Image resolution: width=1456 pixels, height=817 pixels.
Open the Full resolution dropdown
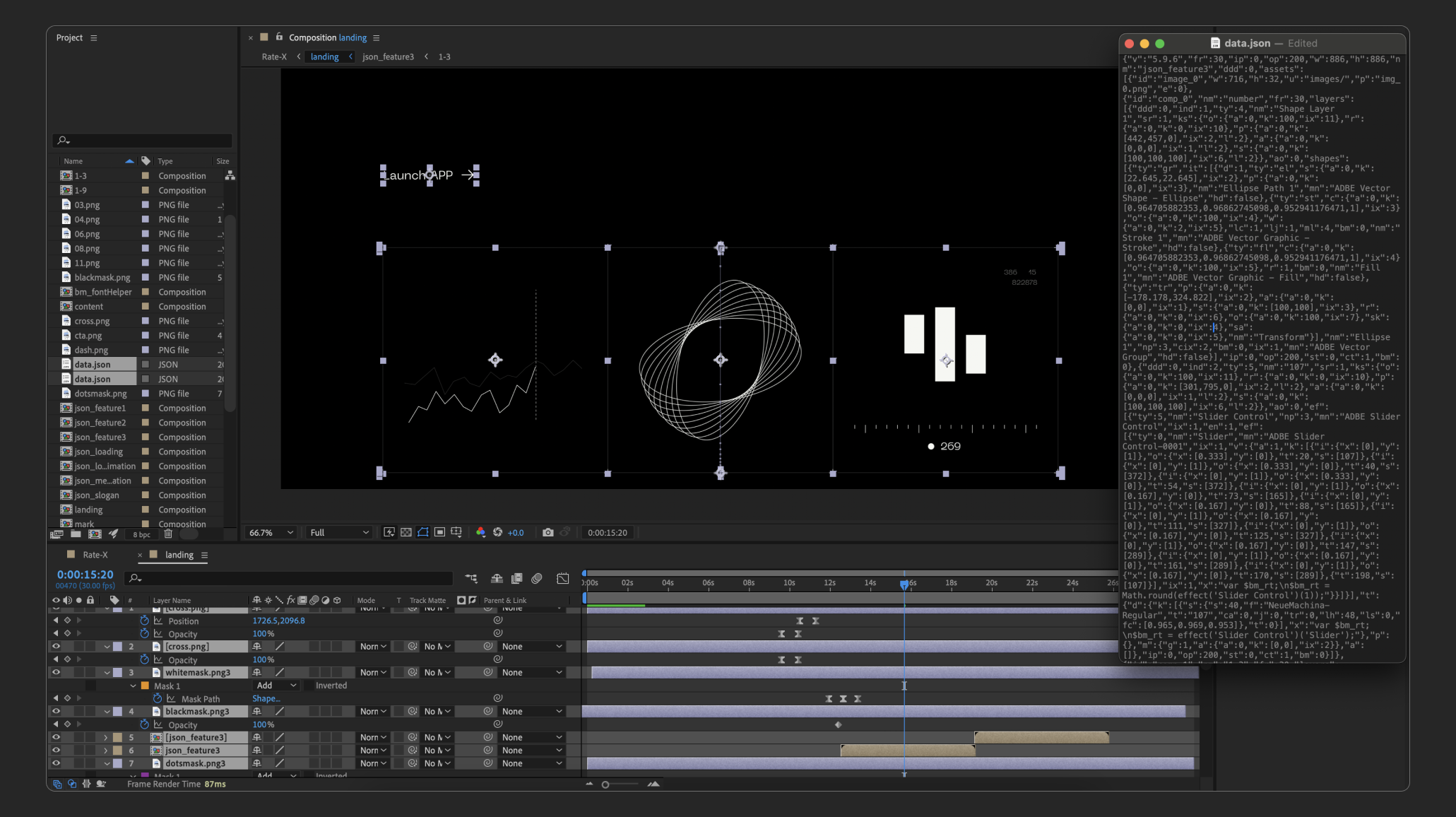pos(339,532)
